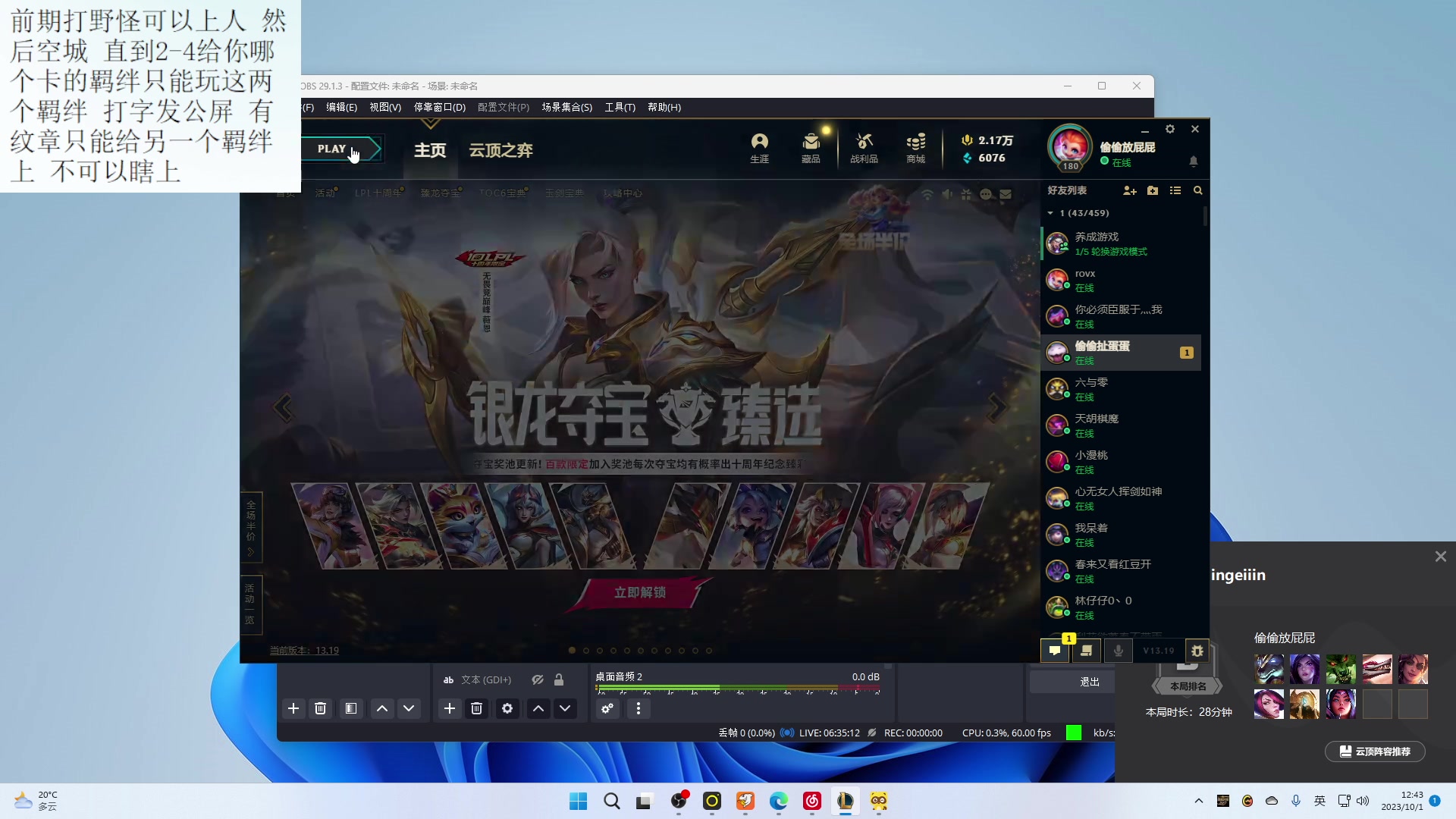
Task: Click system tray volume icon
Action: coord(1363,801)
